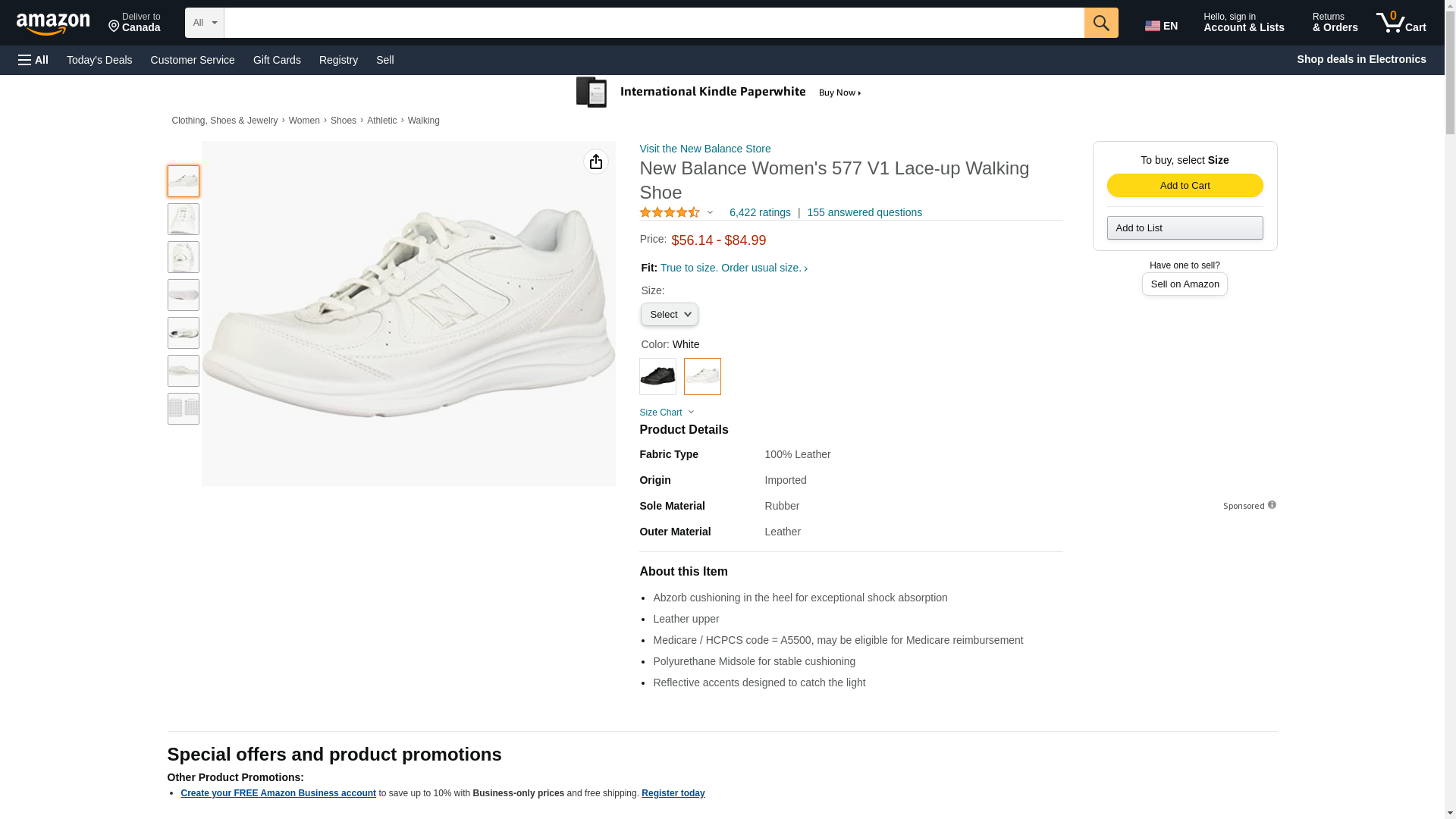Image resolution: width=1456 pixels, height=819 pixels.
Task: Click the magnifying glass search button
Action: [x=1100, y=23]
